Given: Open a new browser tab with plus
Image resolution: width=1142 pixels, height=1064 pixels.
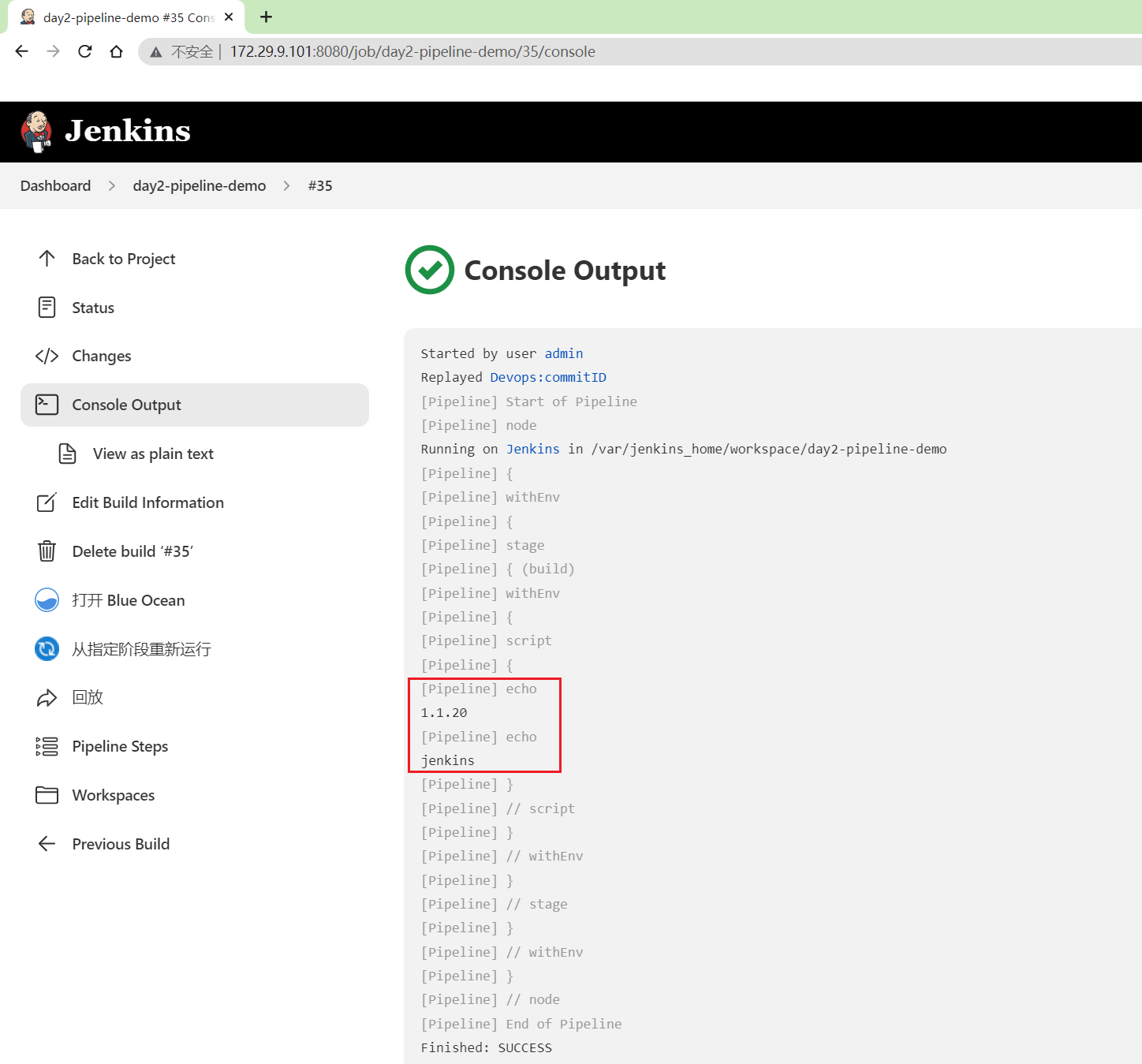Looking at the screenshot, I should (266, 17).
